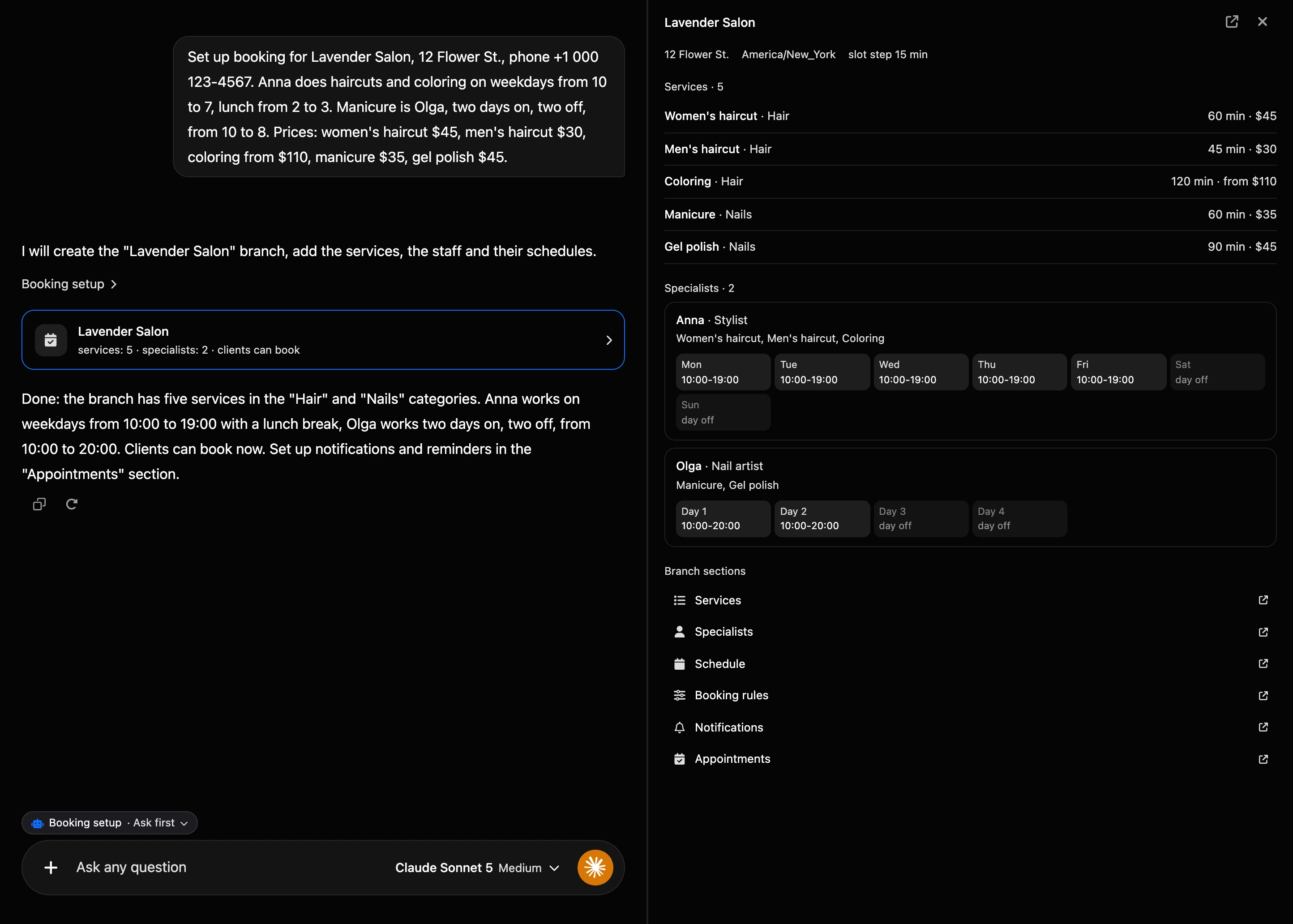Close the Lavender Salon side panel
The image size is (1293, 924).
pos(1262,21)
